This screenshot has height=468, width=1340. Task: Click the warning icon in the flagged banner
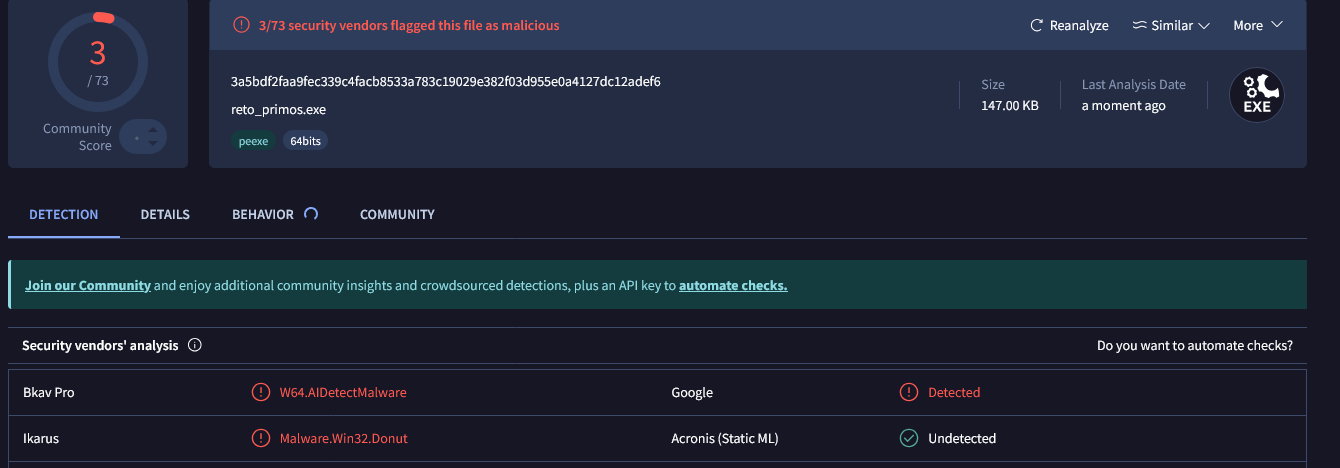[x=241, y=25]
